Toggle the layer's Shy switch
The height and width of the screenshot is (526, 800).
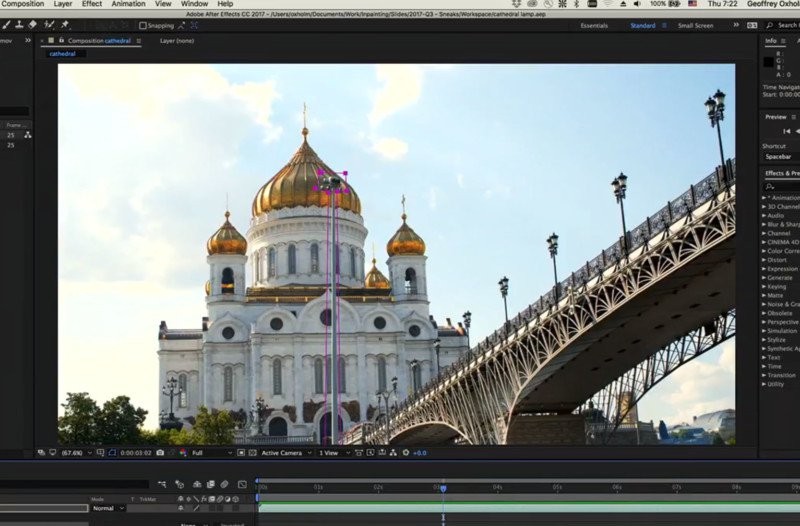click(x=180, y=508)
